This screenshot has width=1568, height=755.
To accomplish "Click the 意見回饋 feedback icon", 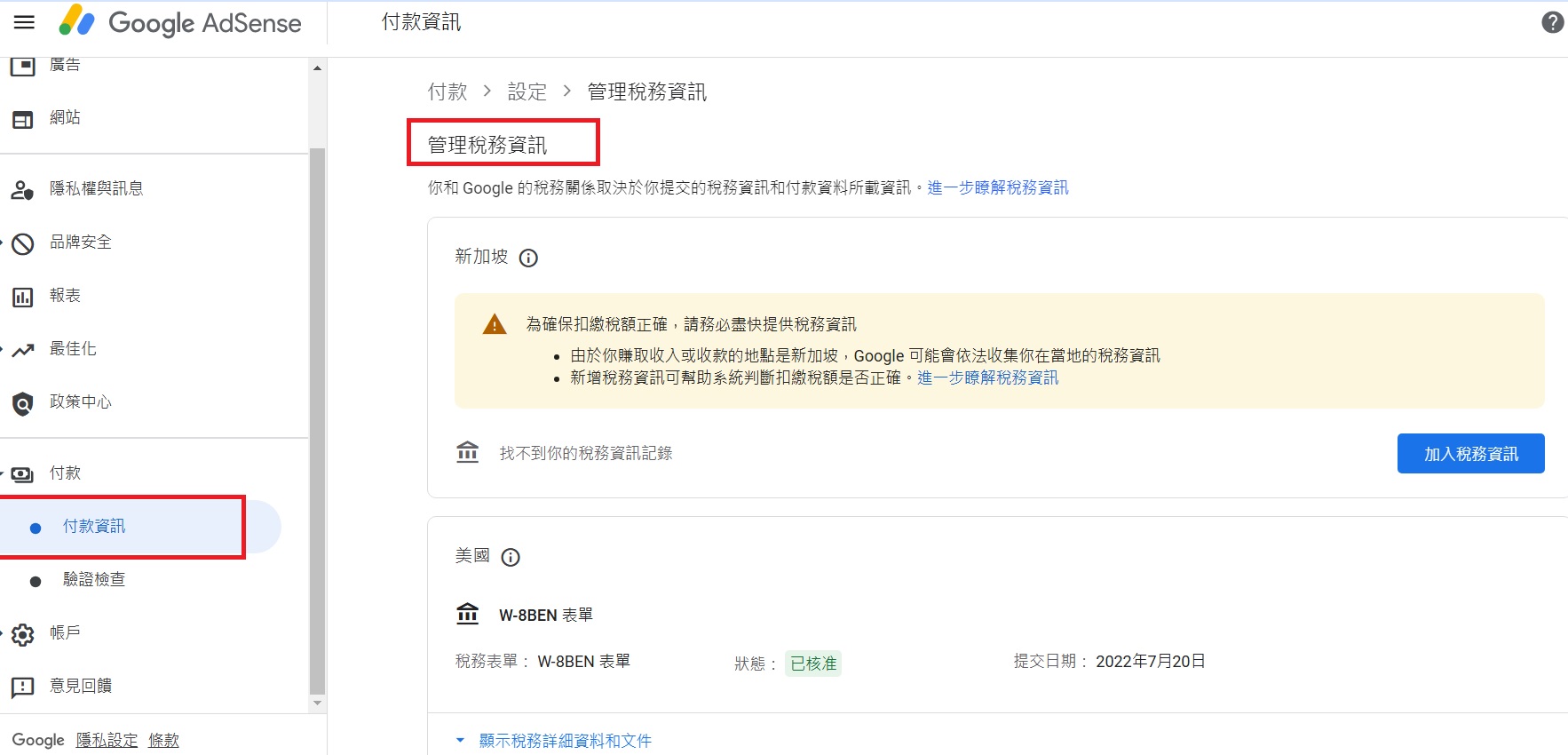I will pos(23,687).
